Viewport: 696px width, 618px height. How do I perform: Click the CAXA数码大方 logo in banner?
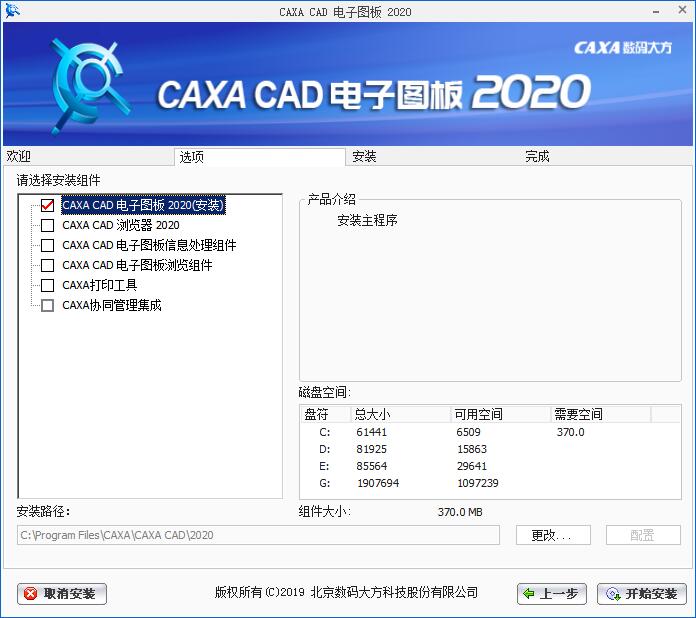[x=623, y=48]
